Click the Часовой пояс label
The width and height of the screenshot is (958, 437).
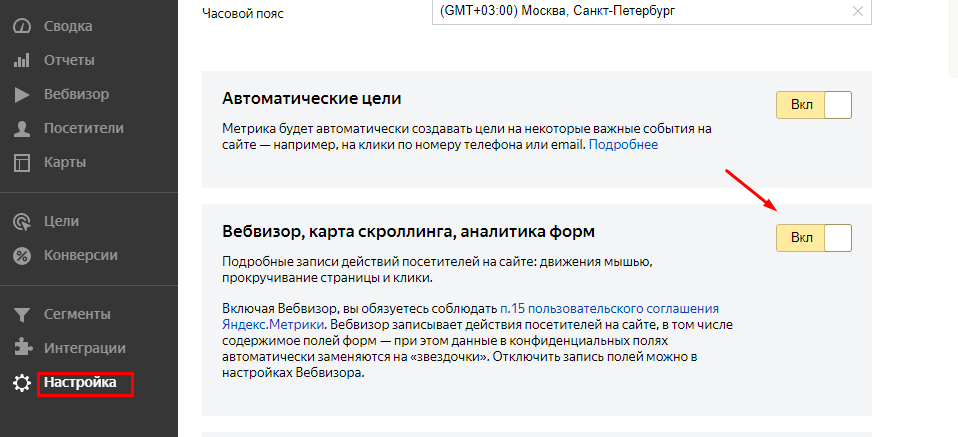243,13
